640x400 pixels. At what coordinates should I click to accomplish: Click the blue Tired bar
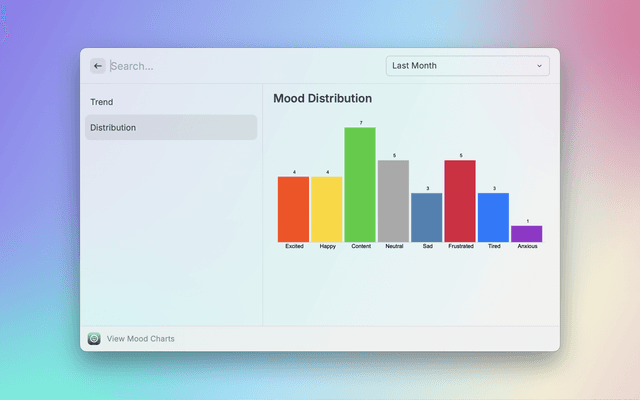[493, 217]
